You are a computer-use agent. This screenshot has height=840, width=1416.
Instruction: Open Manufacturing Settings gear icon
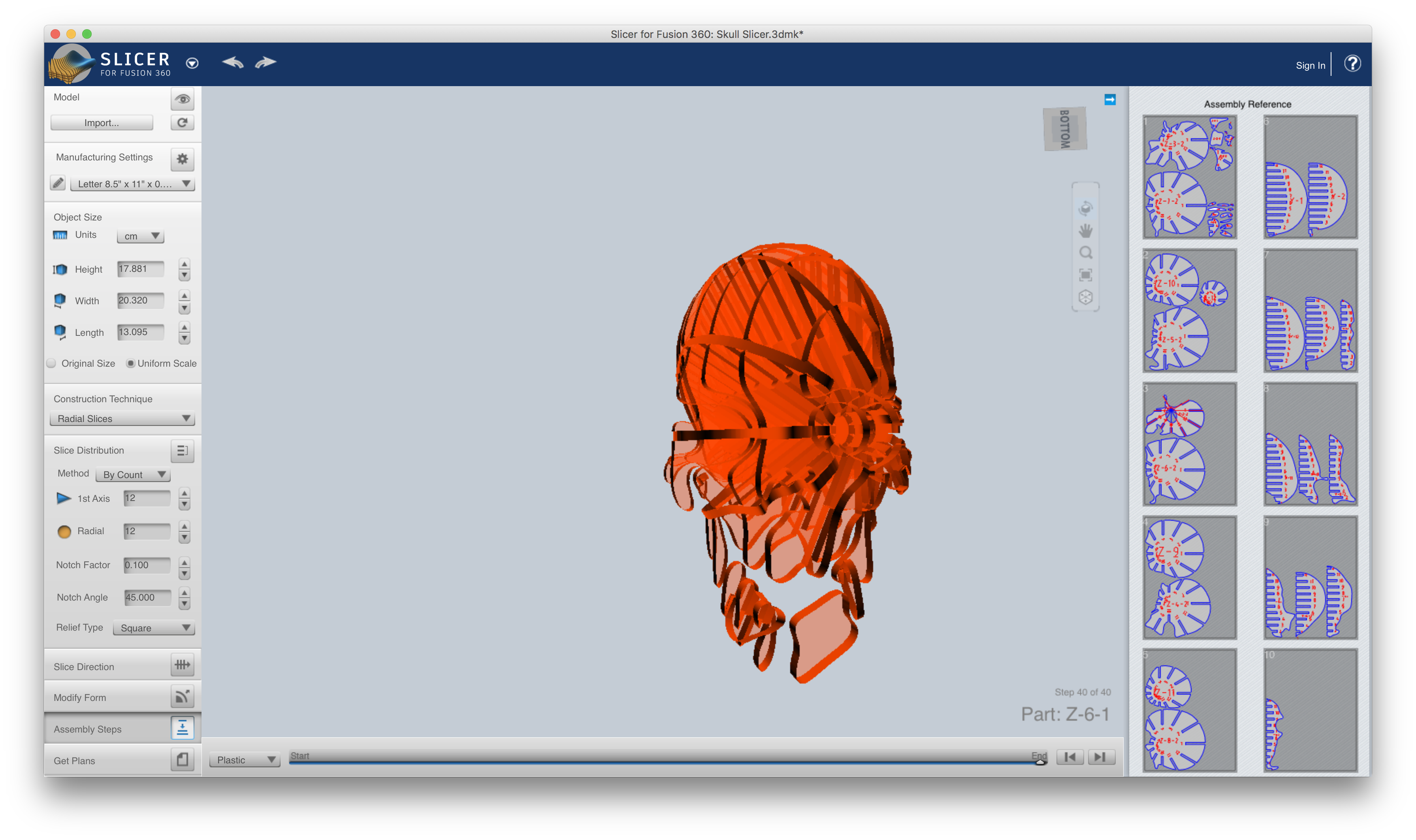coord(182,159)
